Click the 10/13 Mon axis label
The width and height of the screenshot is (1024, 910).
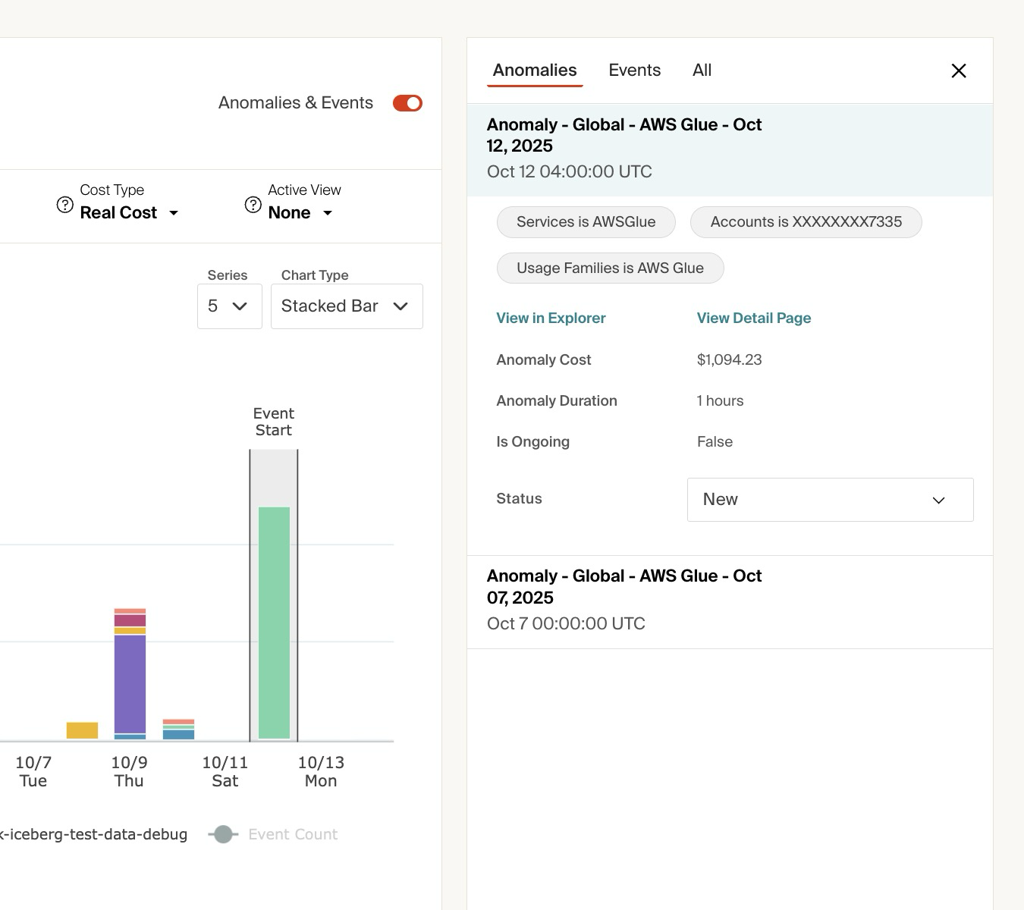321,772
